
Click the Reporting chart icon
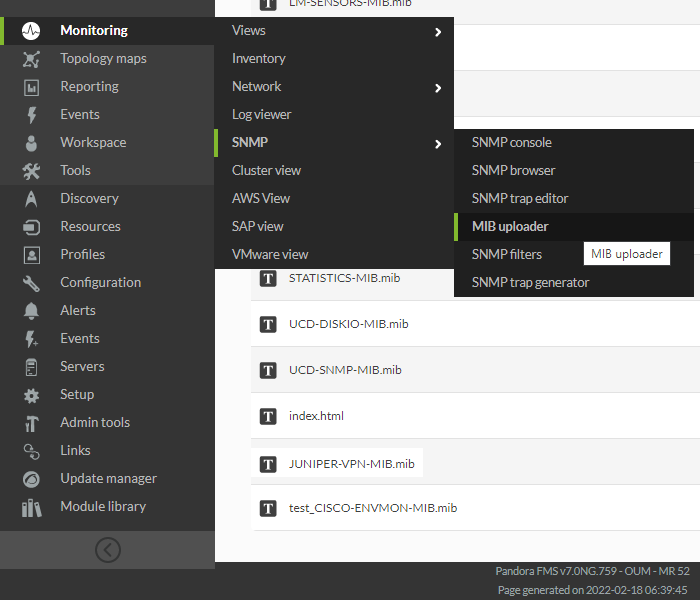[x=31, y=87]
